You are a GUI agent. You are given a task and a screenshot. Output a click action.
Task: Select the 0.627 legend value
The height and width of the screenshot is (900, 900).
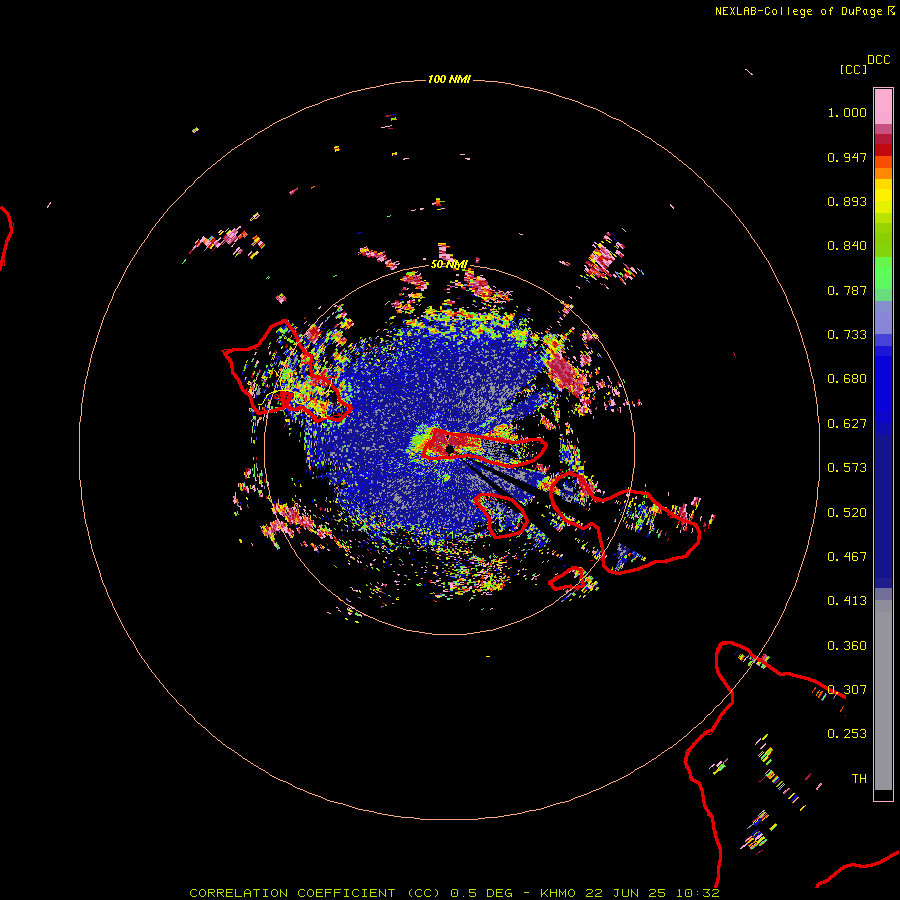847,424
